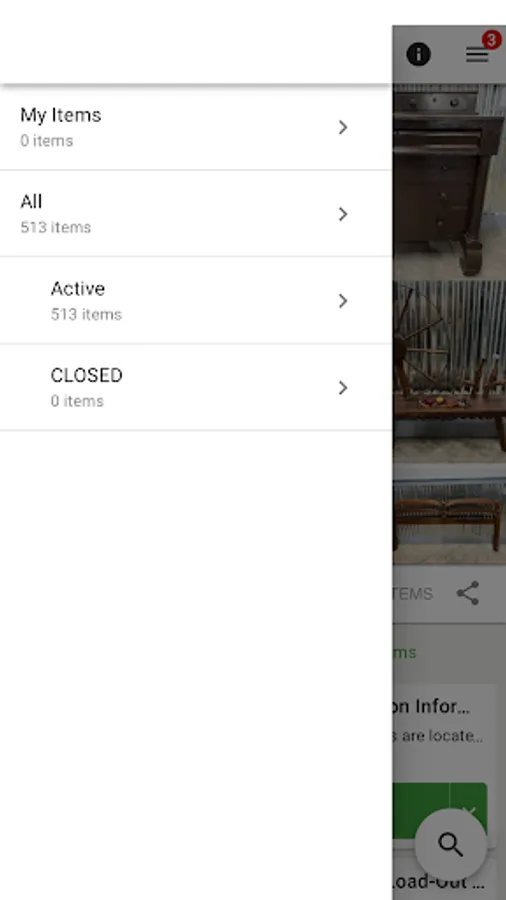The height and width of the screenshot is (900, 506).
Task: Choose the CLOSED items filter
Action: [x=196, y=387]
